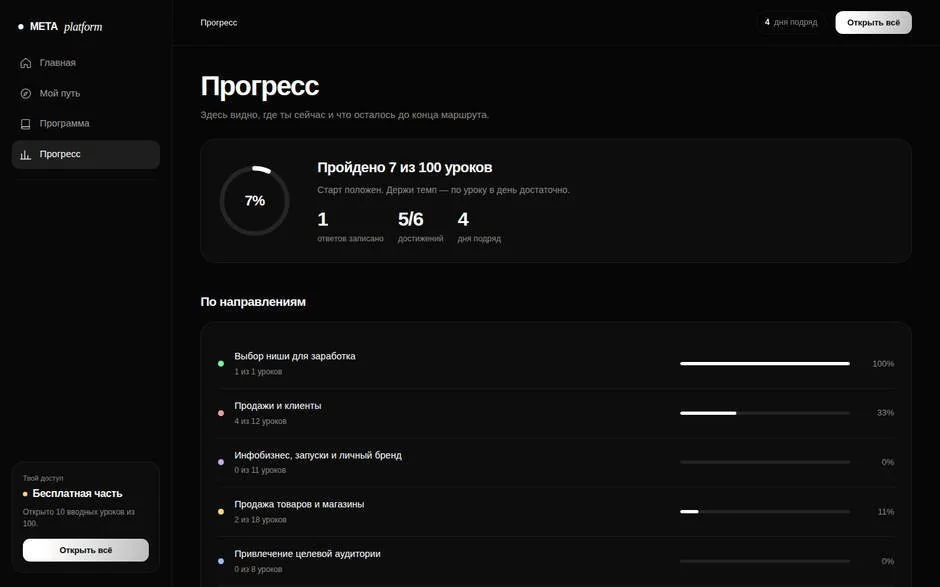
Task: Select the Прогресс sidebar item
Action: click(86, 155)
